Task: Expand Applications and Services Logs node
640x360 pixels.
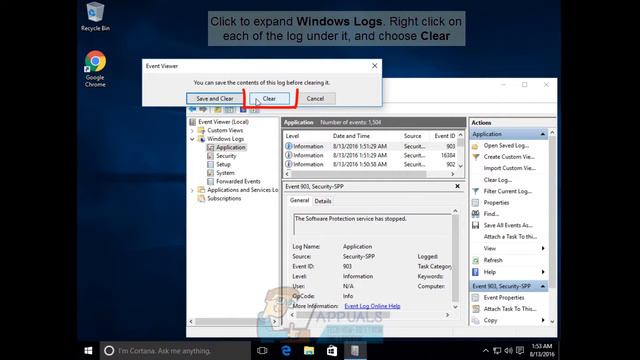Action: [x=192, y=190]
